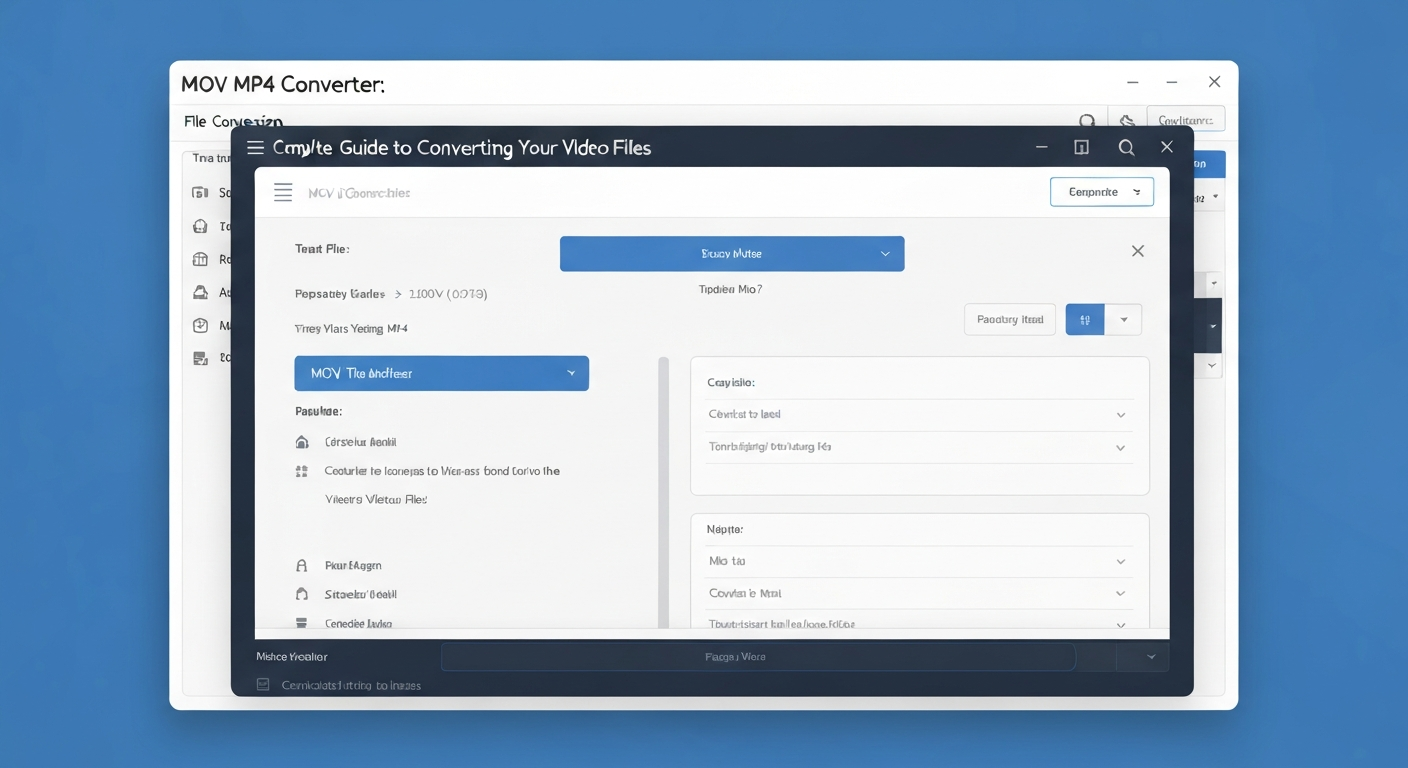This screenshot has height=768, width=1408.
Task: Open the Export dropdown at the dialog top right
Action: [x=1102, y=191]
